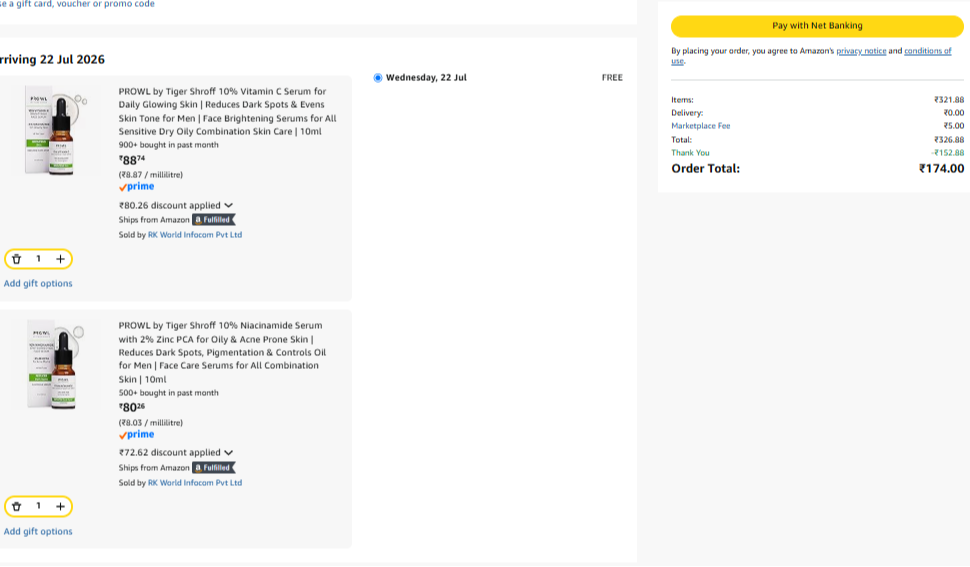Click the -₹152.88 savings amount
Viewport: 970px width, 567px height.
click(948, 153)
